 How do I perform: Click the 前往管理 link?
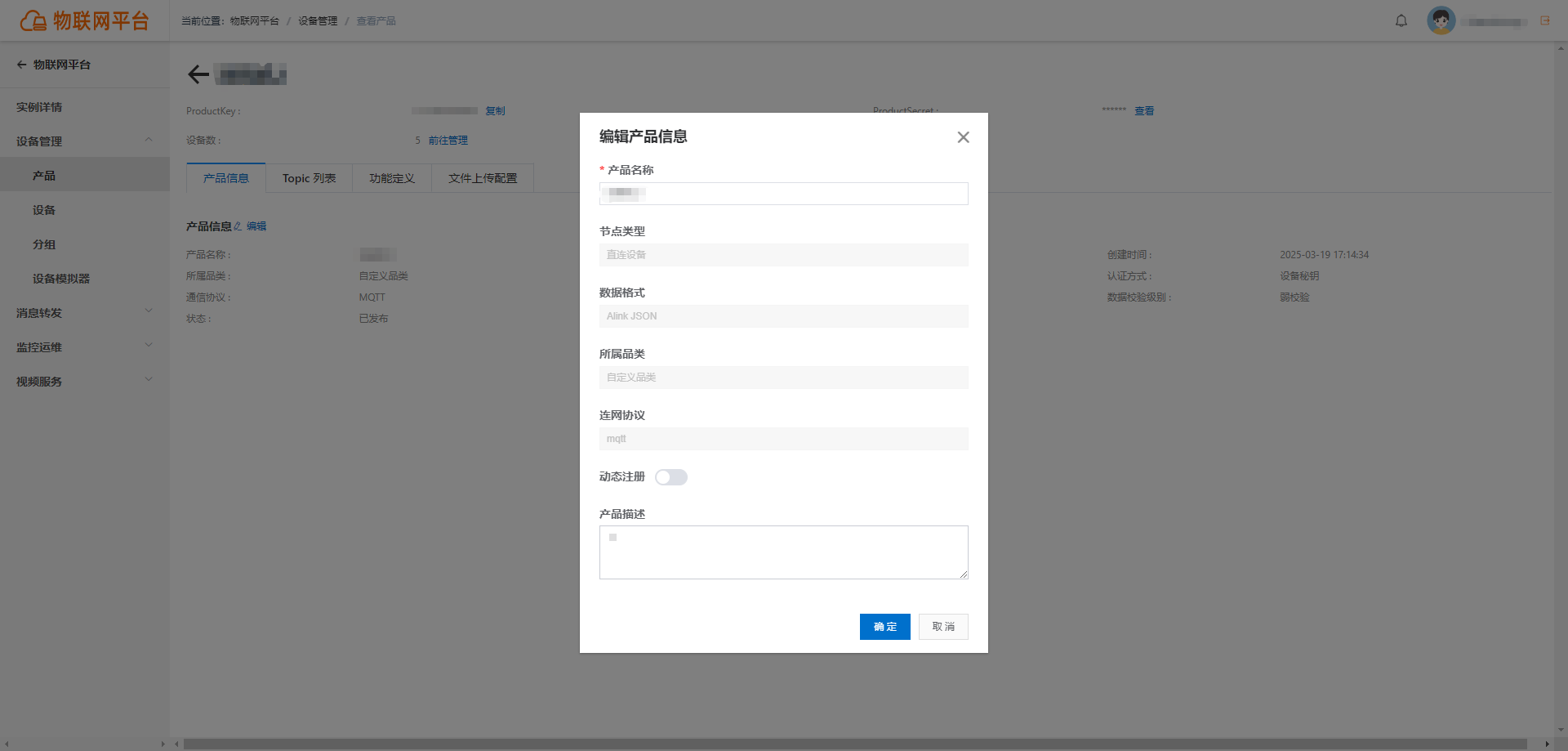click(448, 141)
